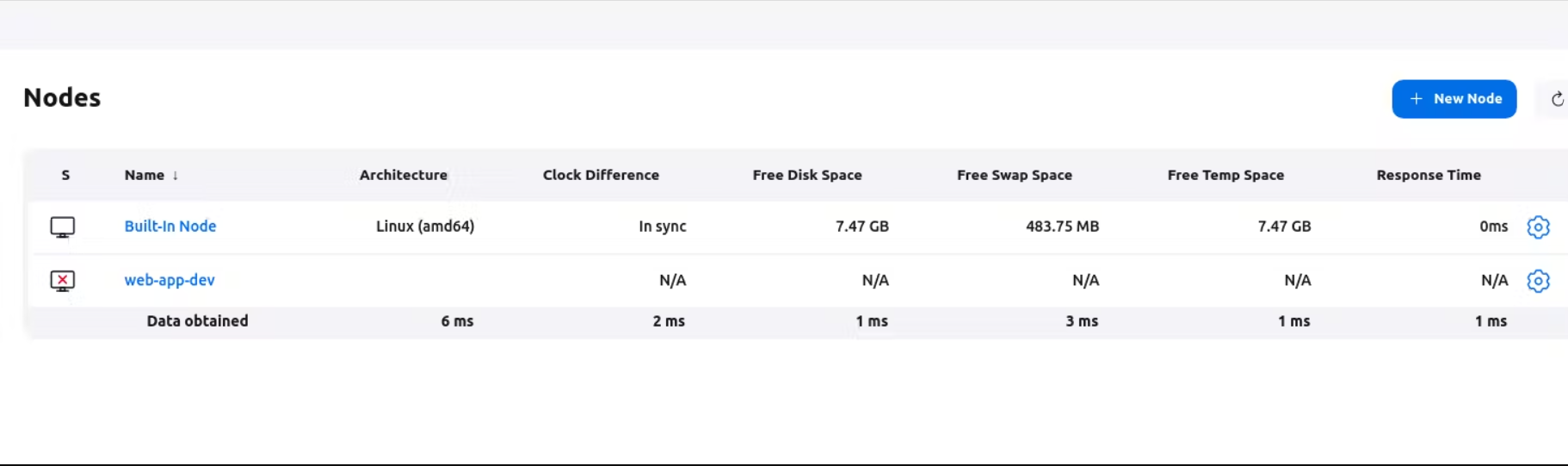Click the New Node button
The width and height of the screenshot is (1568, 466).
[x=1454, y=99]
